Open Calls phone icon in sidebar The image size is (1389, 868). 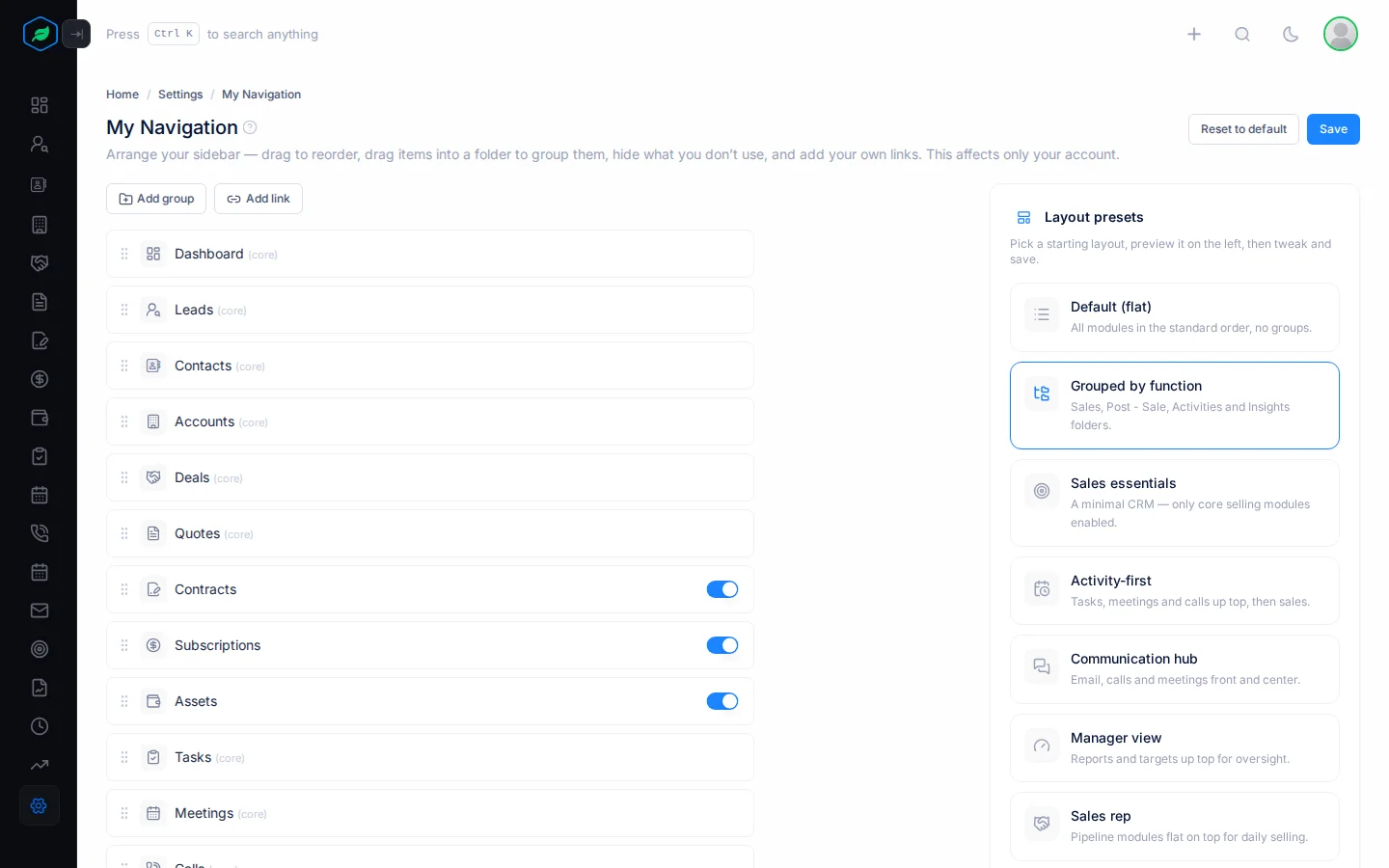coord(40,533)
